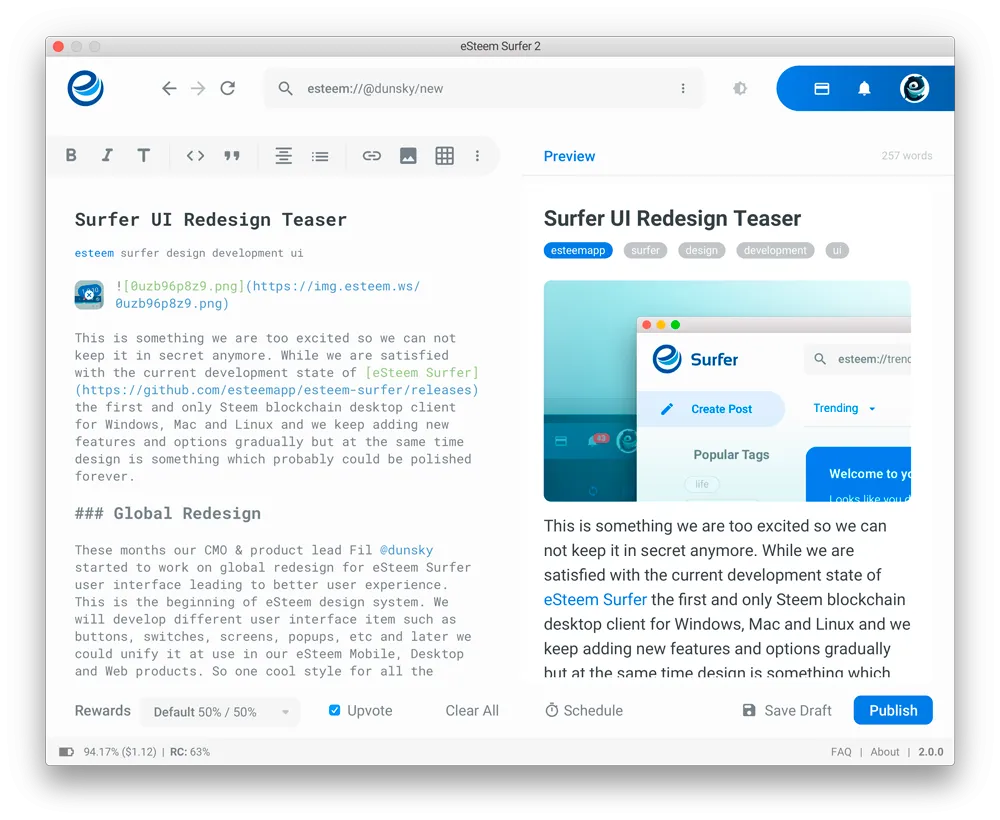Edit the tags input field
Image resolution: width=1000 pixels, height=820 pixels.
(x=189, y=253)
